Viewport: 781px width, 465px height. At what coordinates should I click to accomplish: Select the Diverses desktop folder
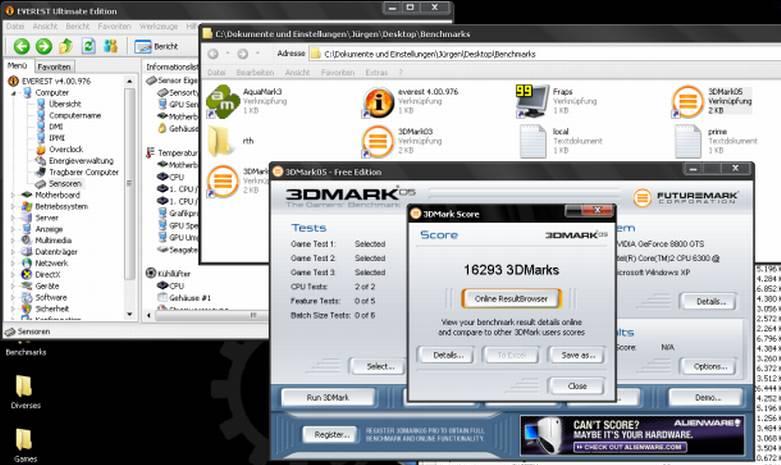pos(25,392)
